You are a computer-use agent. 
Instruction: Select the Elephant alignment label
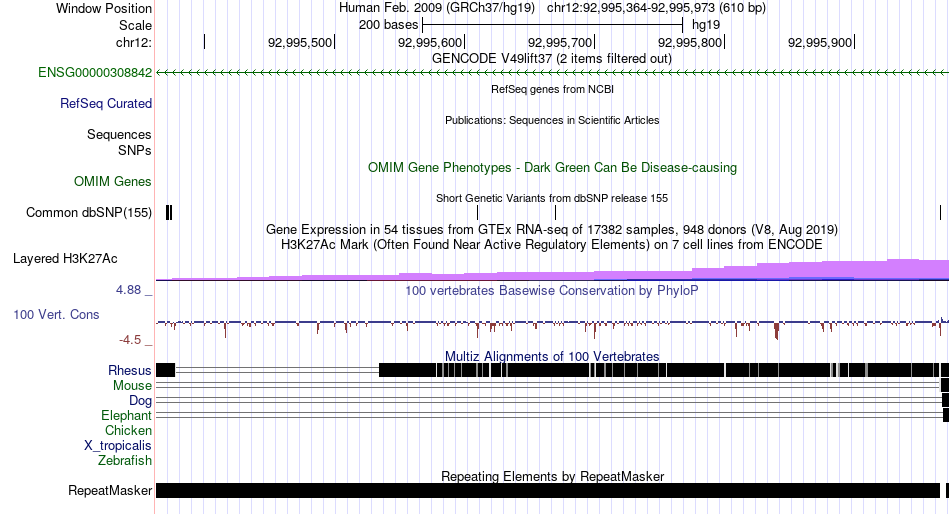coord(127,416)
